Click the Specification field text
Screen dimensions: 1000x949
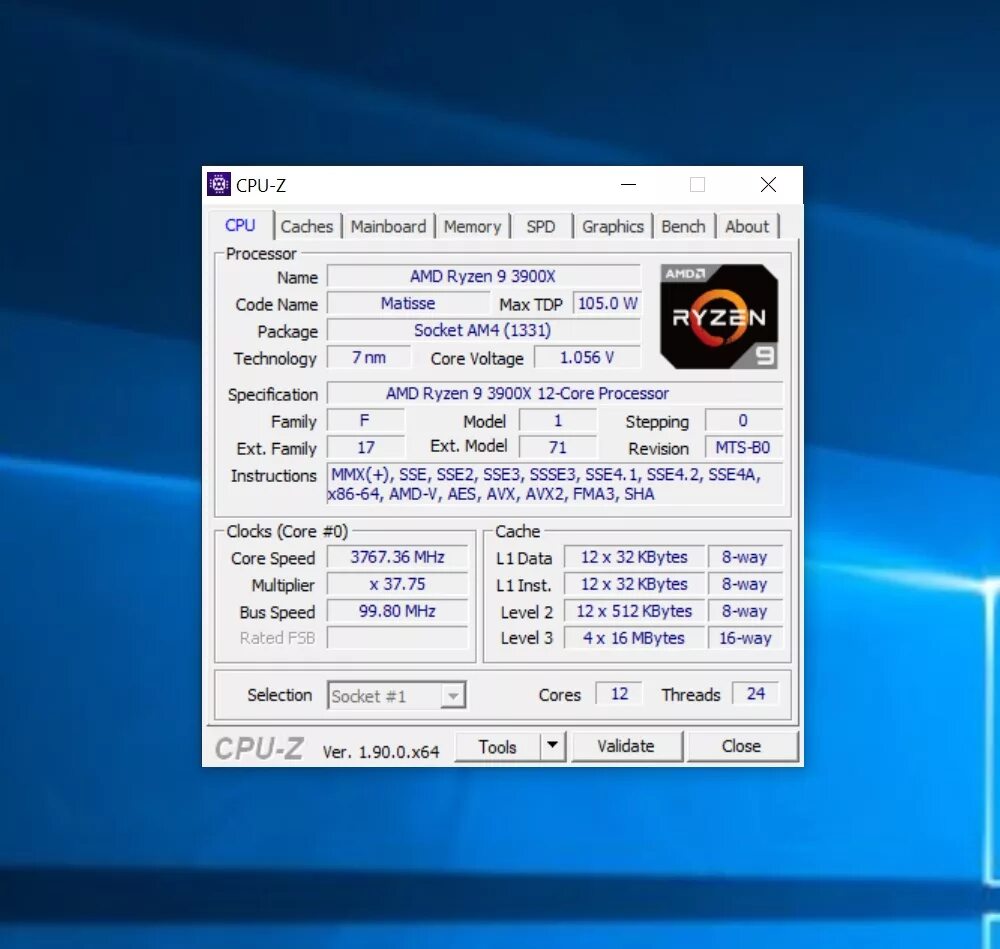pyautogui.click(x=554, y=394)
